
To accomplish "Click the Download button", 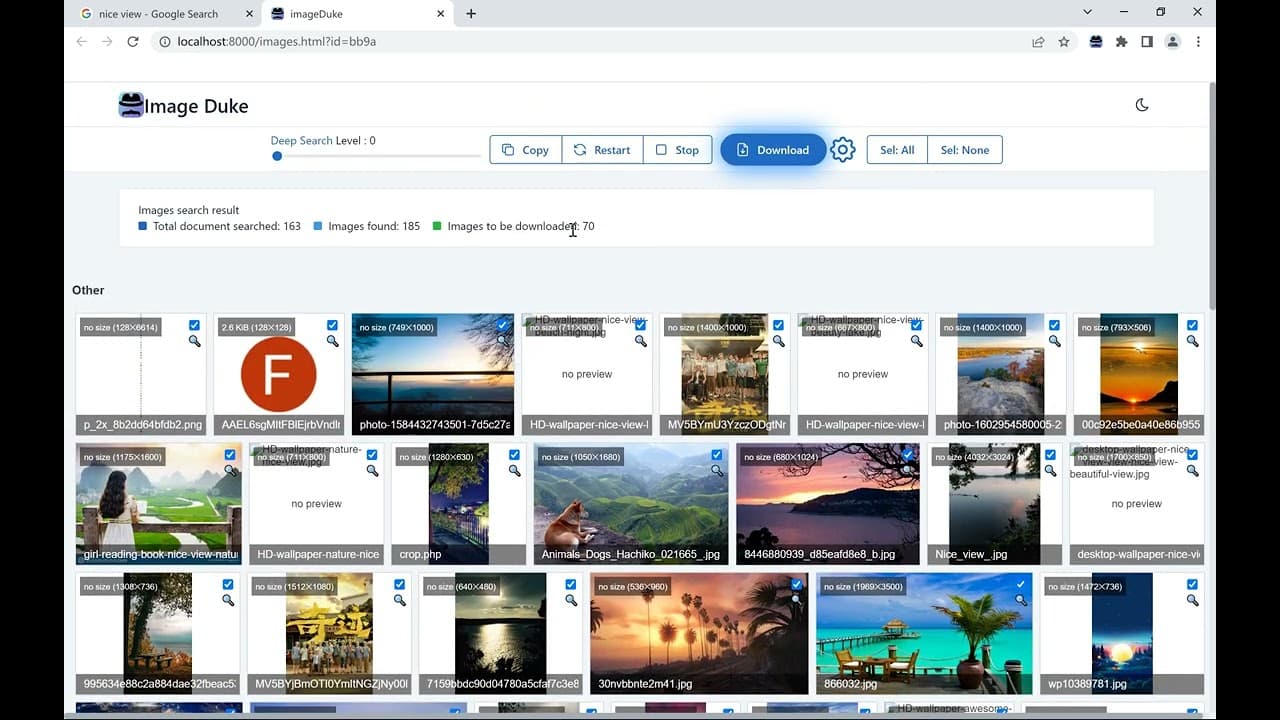I will click(773, 150).
